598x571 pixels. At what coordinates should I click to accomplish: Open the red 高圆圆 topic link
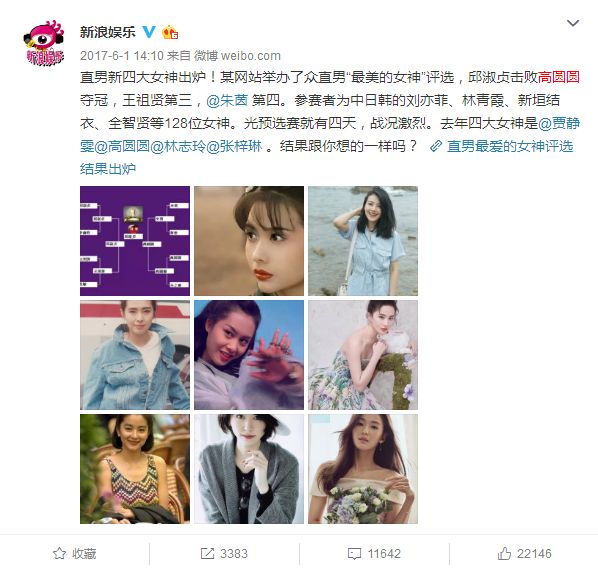pos(559,77)
